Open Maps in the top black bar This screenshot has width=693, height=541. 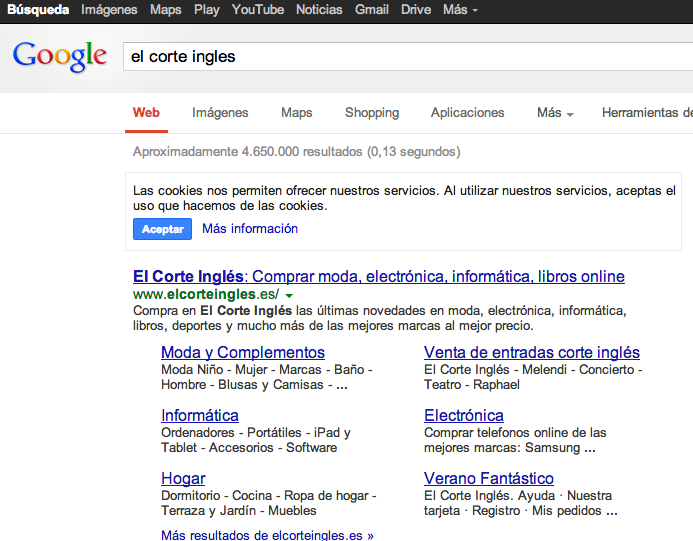pyautogui.click(x=165, y=10)
